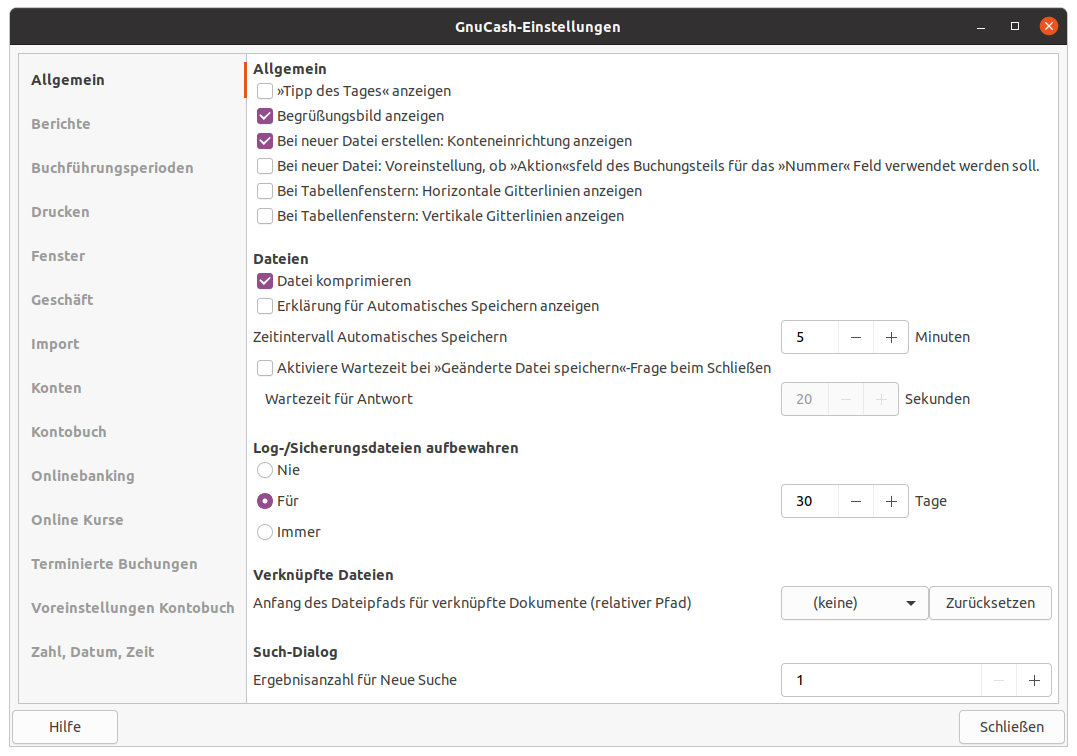Click the auto-save interval number field
This screenshot has height=756, width=1077.
point(808,337)
